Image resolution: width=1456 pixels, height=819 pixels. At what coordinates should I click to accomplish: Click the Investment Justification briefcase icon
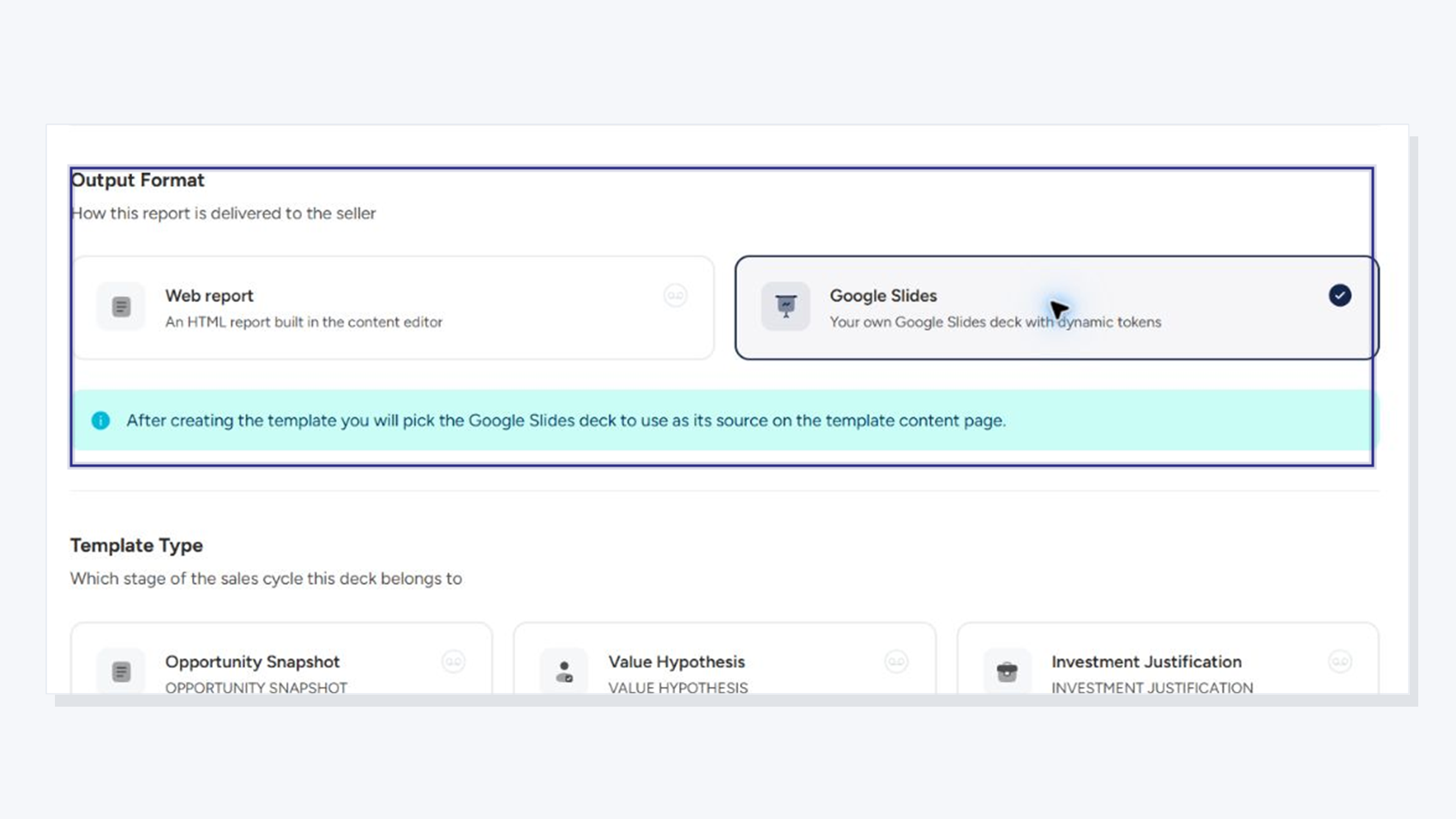(x=1008, y=671)
